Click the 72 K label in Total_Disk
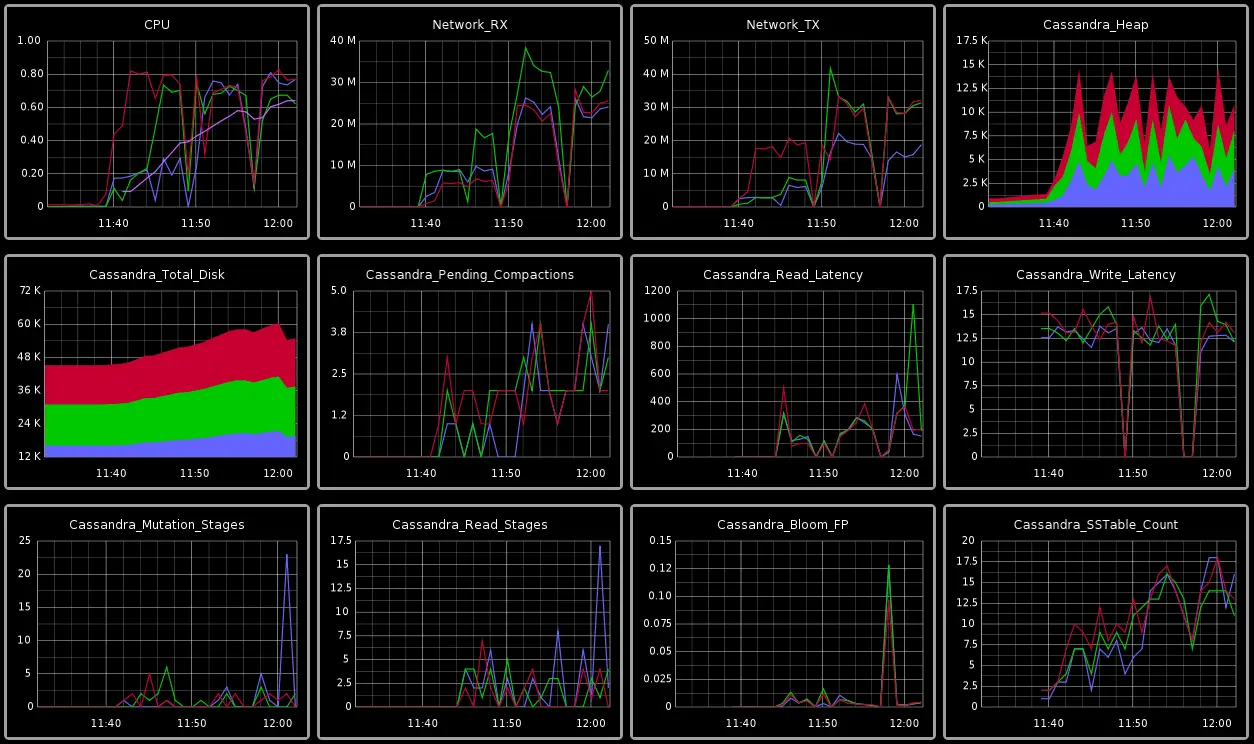This screenshot has width=1254, height=744. 28,291
